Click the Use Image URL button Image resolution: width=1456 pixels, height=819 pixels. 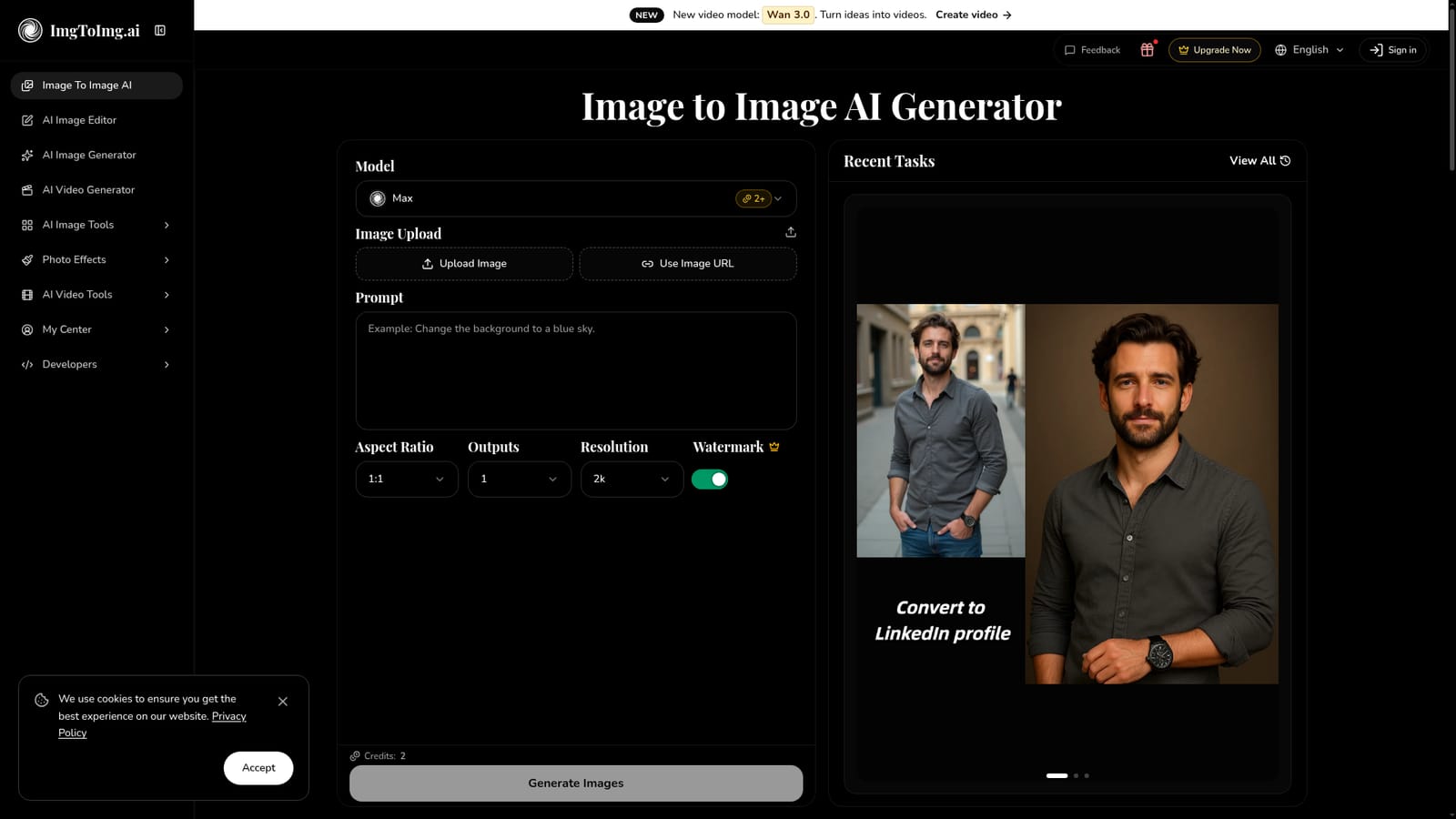[x=688, y=264]
